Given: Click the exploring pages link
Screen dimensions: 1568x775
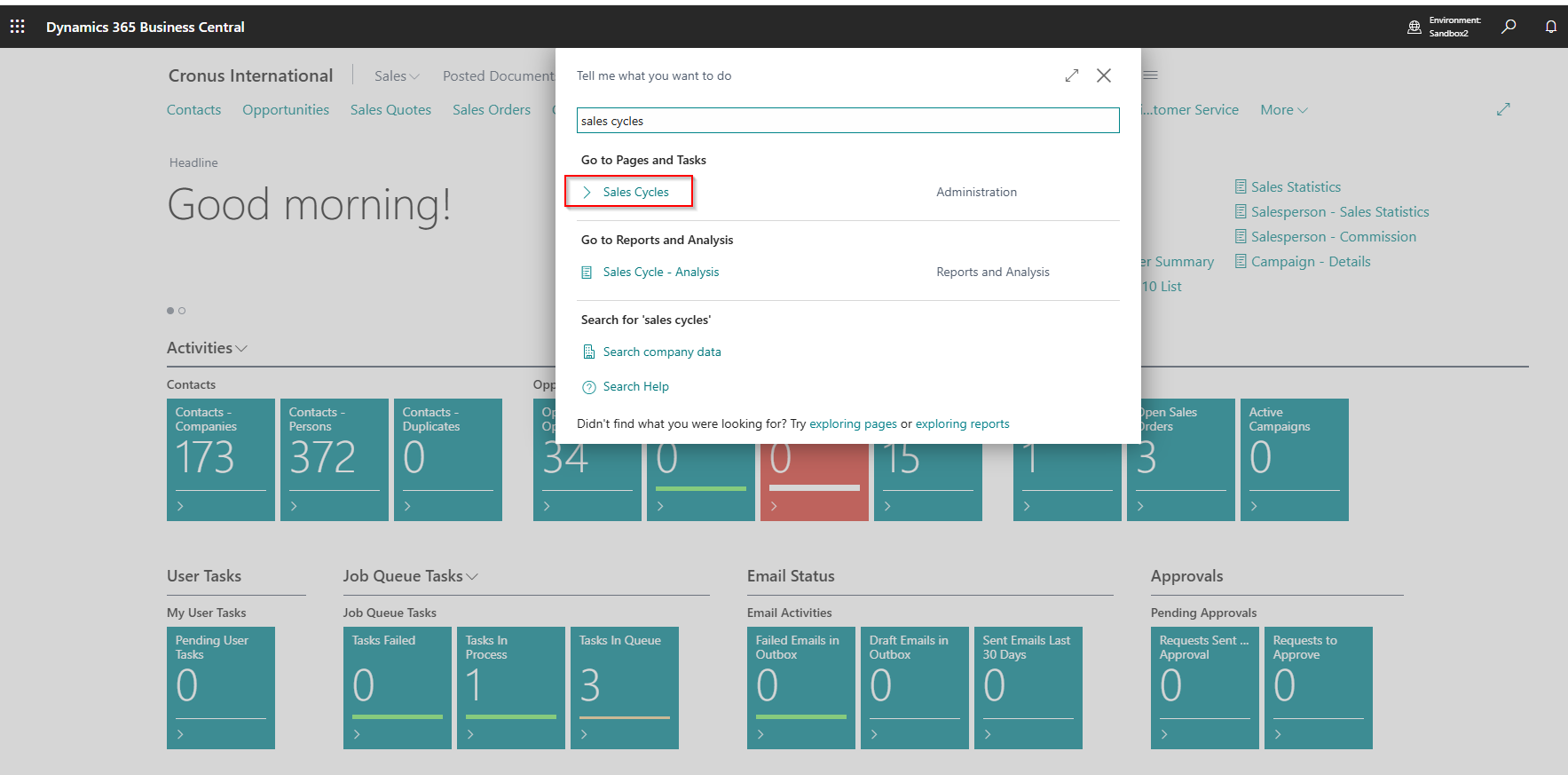Looking at the screenshot, I should (853, 424).
